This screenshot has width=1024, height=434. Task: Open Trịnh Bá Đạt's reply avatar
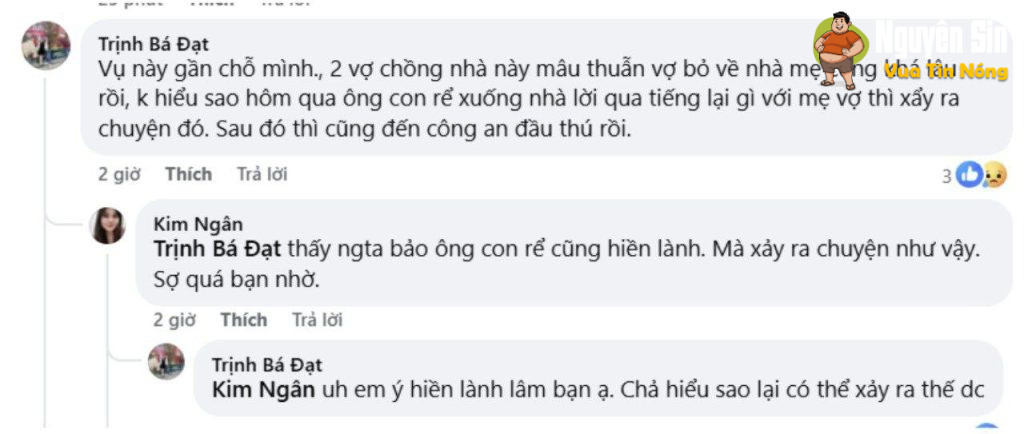(167, 361)
